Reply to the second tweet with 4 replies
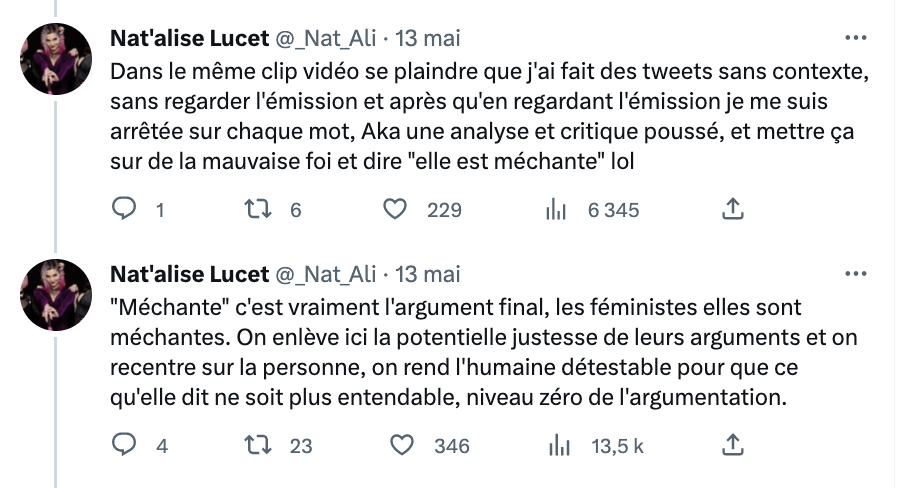Viewport: 906px width, 488px height. coord(124,445)
